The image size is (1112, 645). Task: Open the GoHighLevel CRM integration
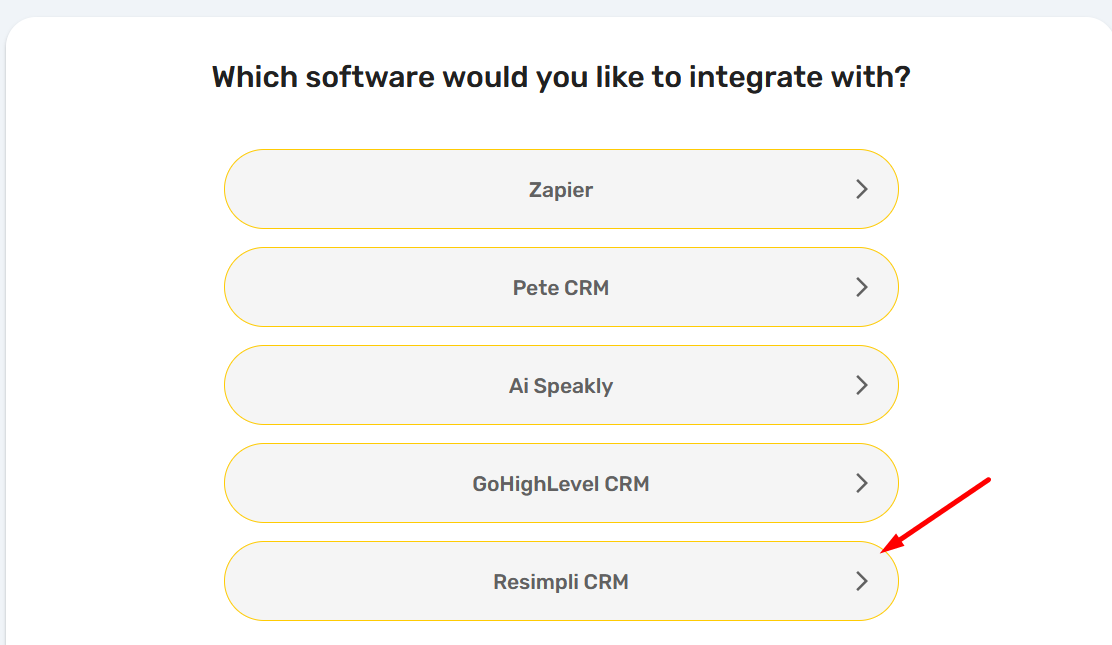point(560,483)
